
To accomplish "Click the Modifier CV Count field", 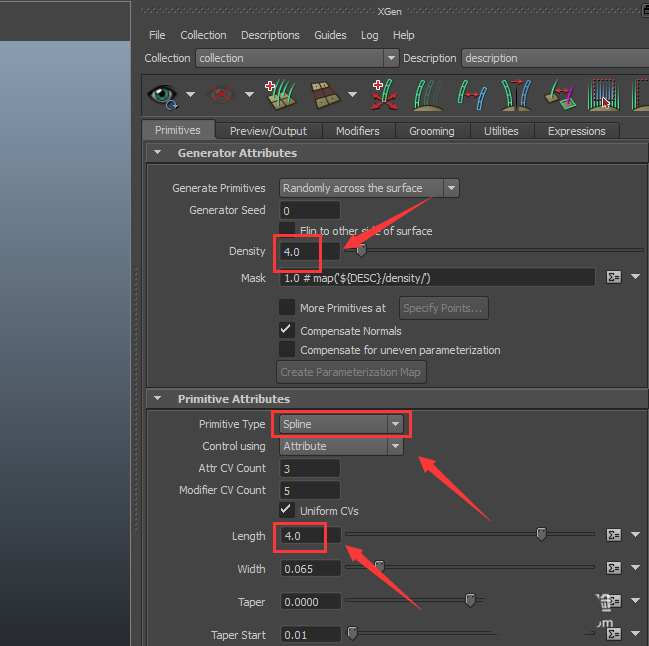I will pos(310,490).
